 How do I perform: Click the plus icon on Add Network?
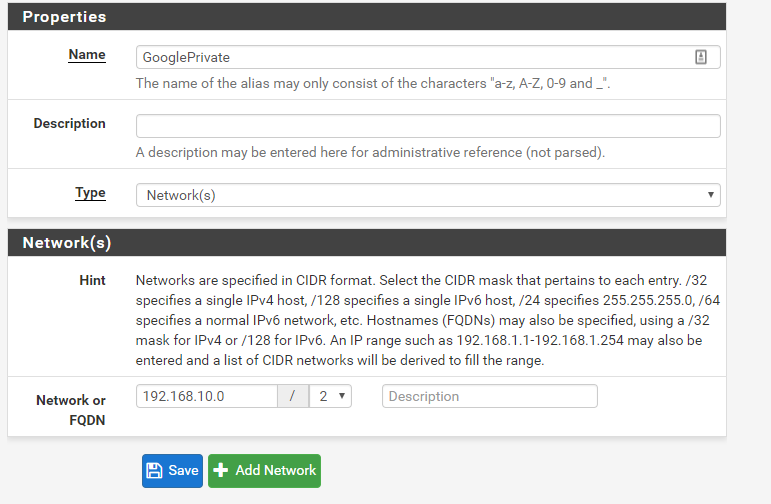click(x=221, y=470)
